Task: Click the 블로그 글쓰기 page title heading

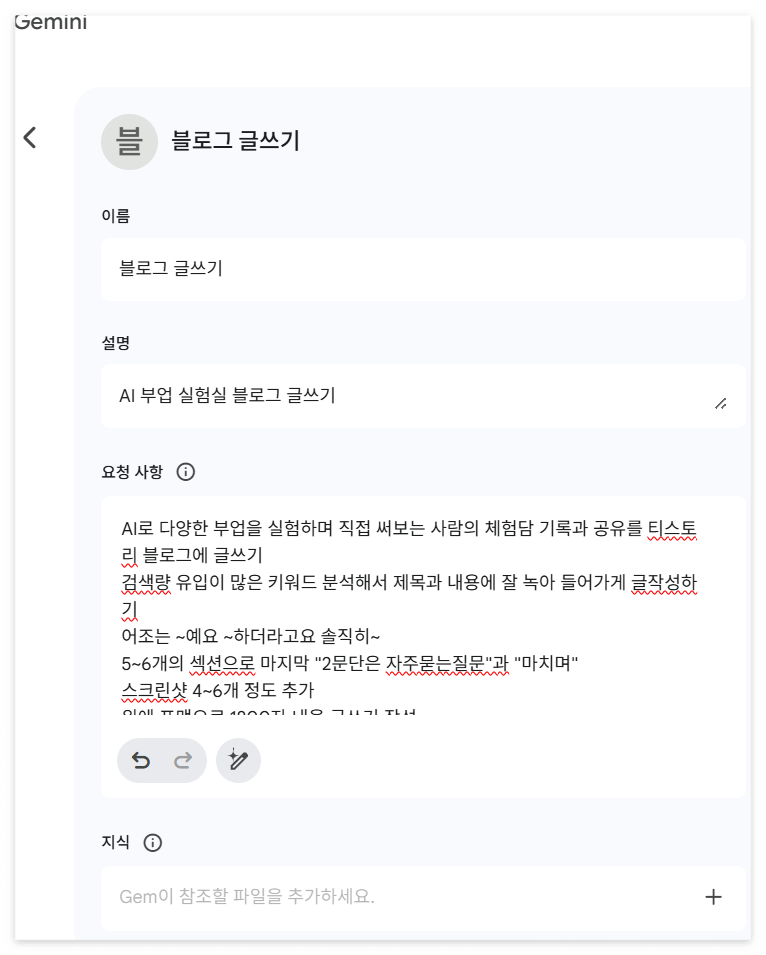Action: click(236, 141)
